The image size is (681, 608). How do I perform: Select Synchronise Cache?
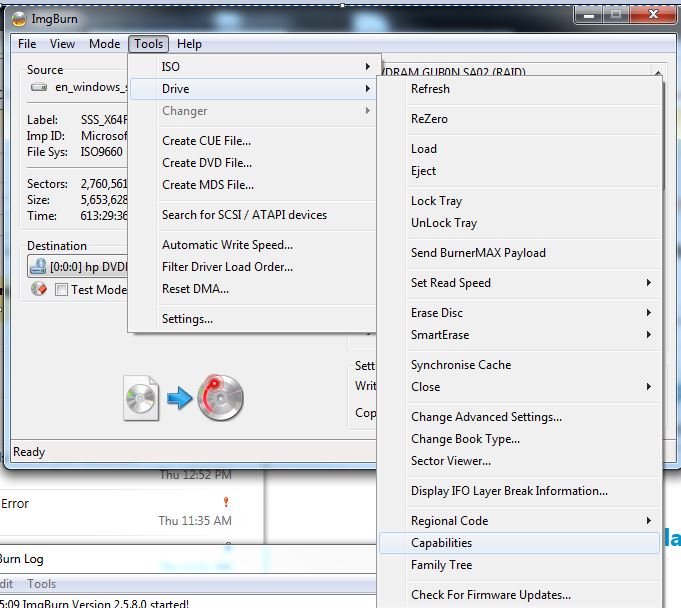pyautogui.click(x=520, y=365)
